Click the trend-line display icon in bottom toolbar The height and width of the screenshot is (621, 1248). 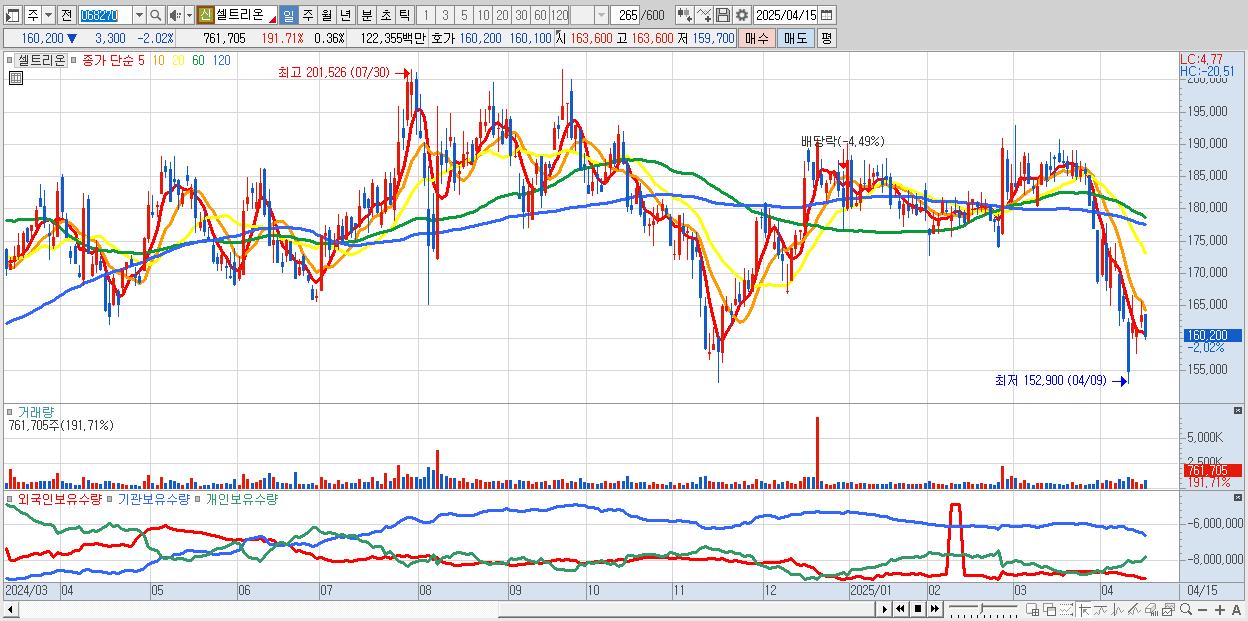tap(1101, 610)
